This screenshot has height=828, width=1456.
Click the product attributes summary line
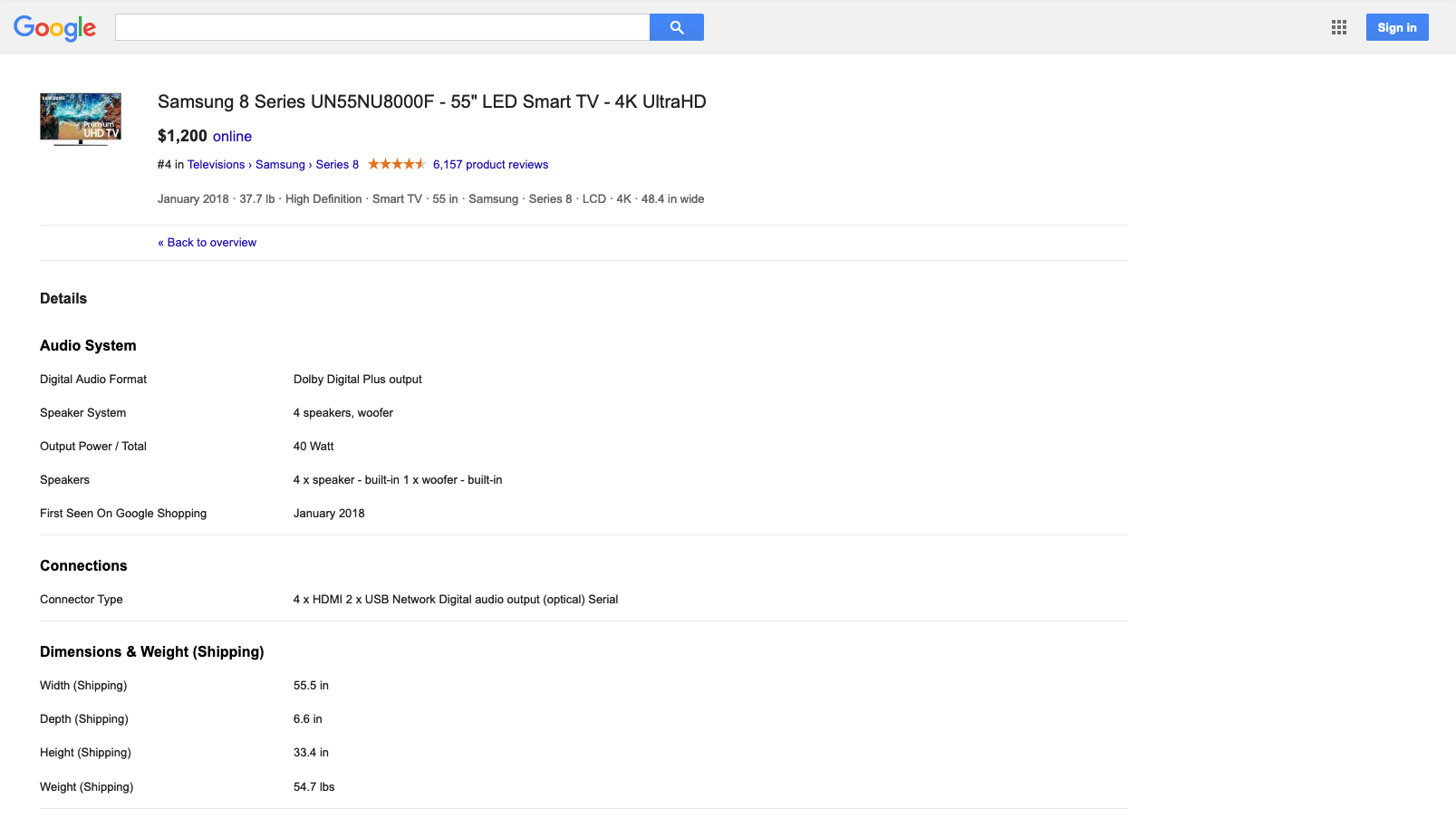[430, 198]
